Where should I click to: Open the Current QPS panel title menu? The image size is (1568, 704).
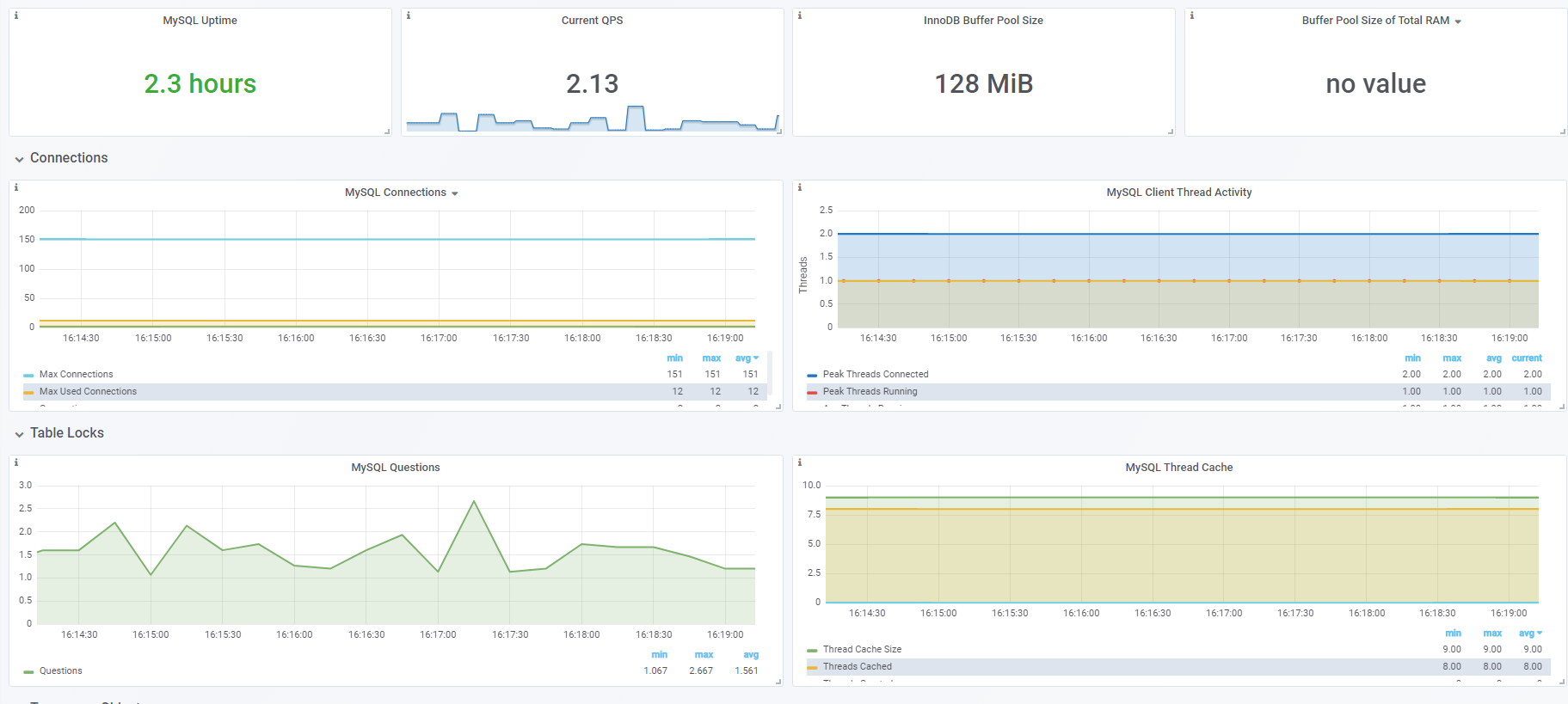pyautogui.click(x=593, y=21)
